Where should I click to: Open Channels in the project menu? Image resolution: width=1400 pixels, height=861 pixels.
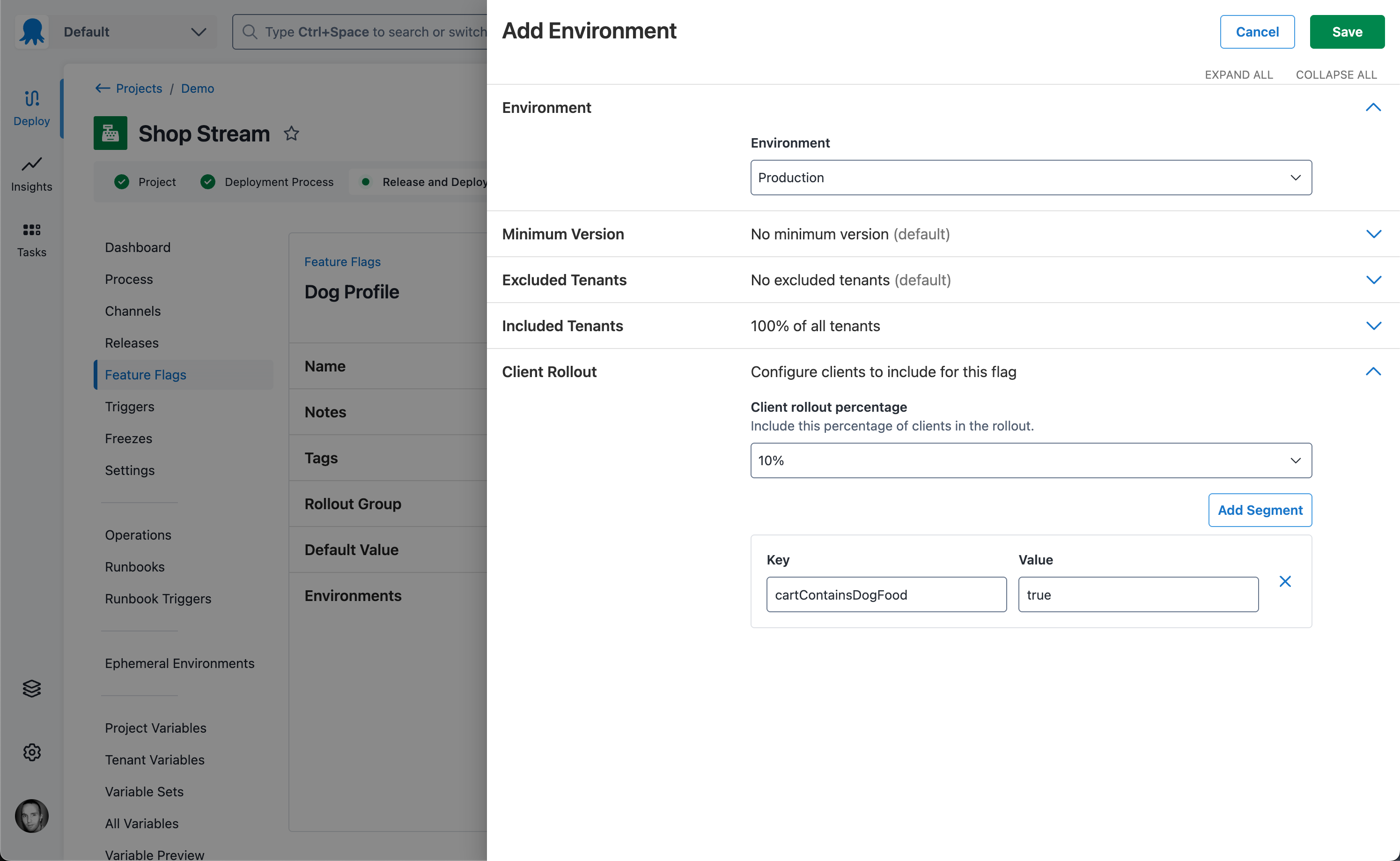click(x=133, y=311)
